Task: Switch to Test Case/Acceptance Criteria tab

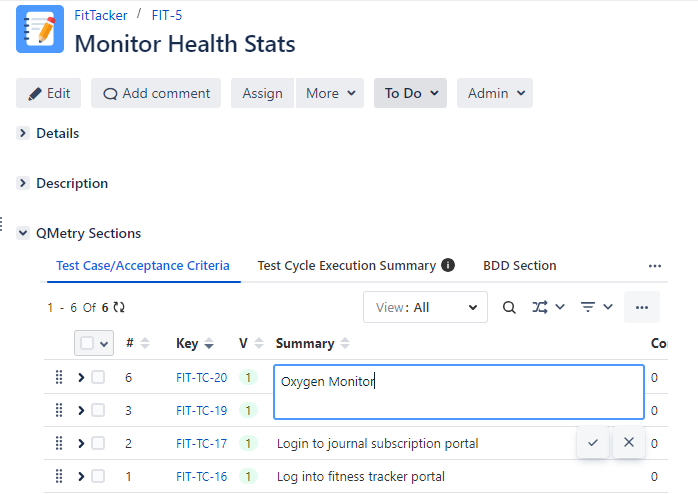Action: click(143, 266)
